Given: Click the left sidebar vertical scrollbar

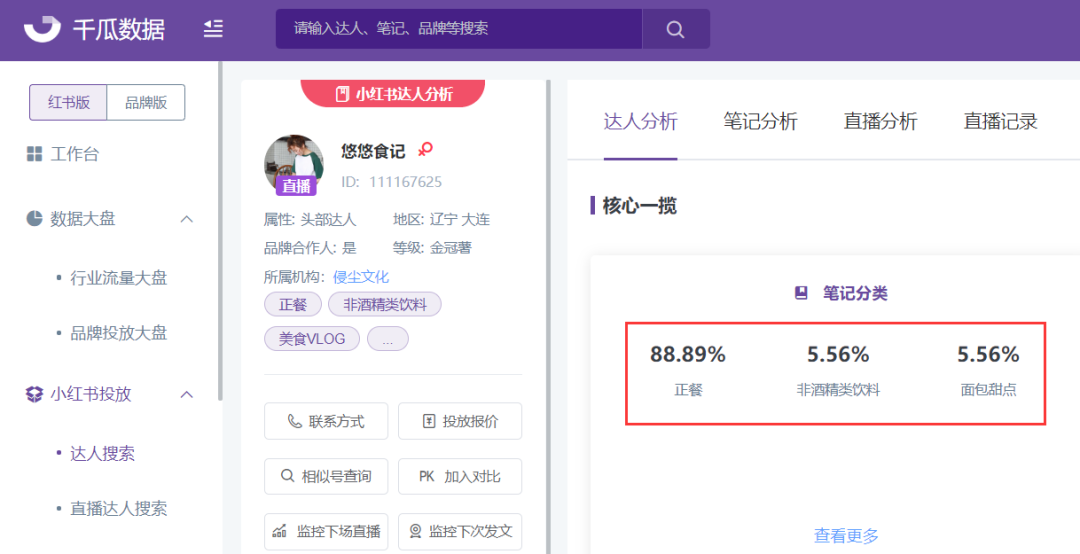Looking at the screenshot, I should [220, 231].
